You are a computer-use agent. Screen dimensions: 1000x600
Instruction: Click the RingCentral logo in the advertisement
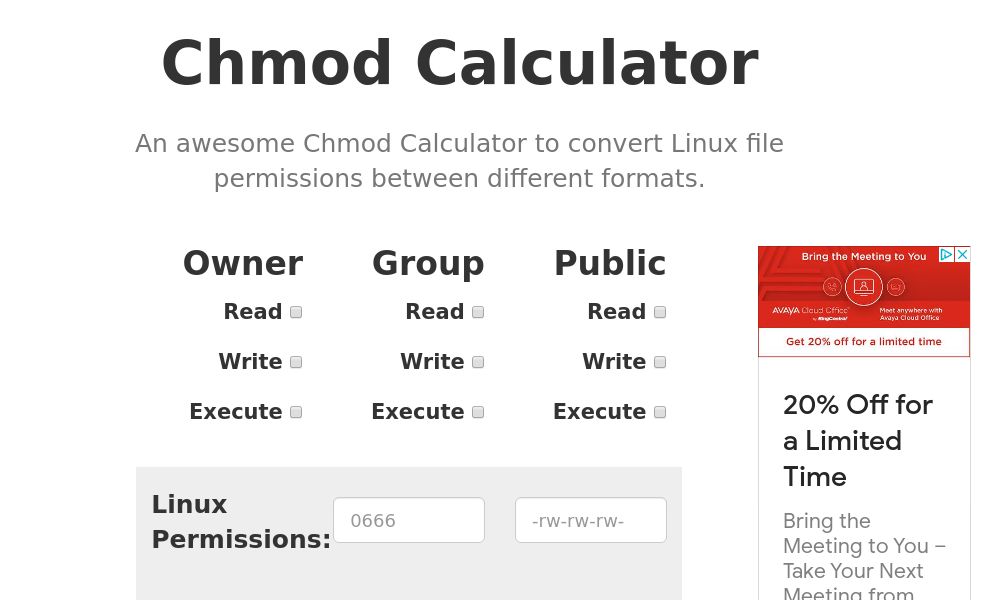click(833, 319)
